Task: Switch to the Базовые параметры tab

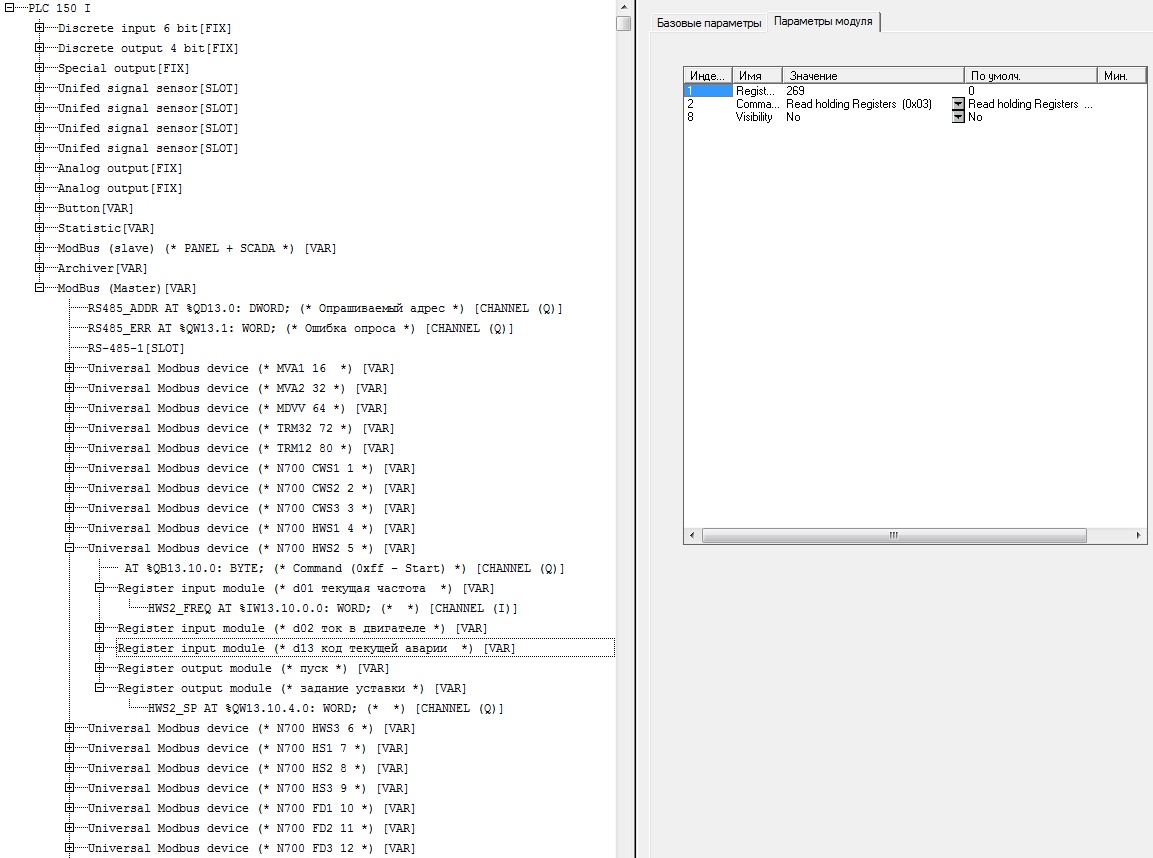Action: tap(709, 23)
